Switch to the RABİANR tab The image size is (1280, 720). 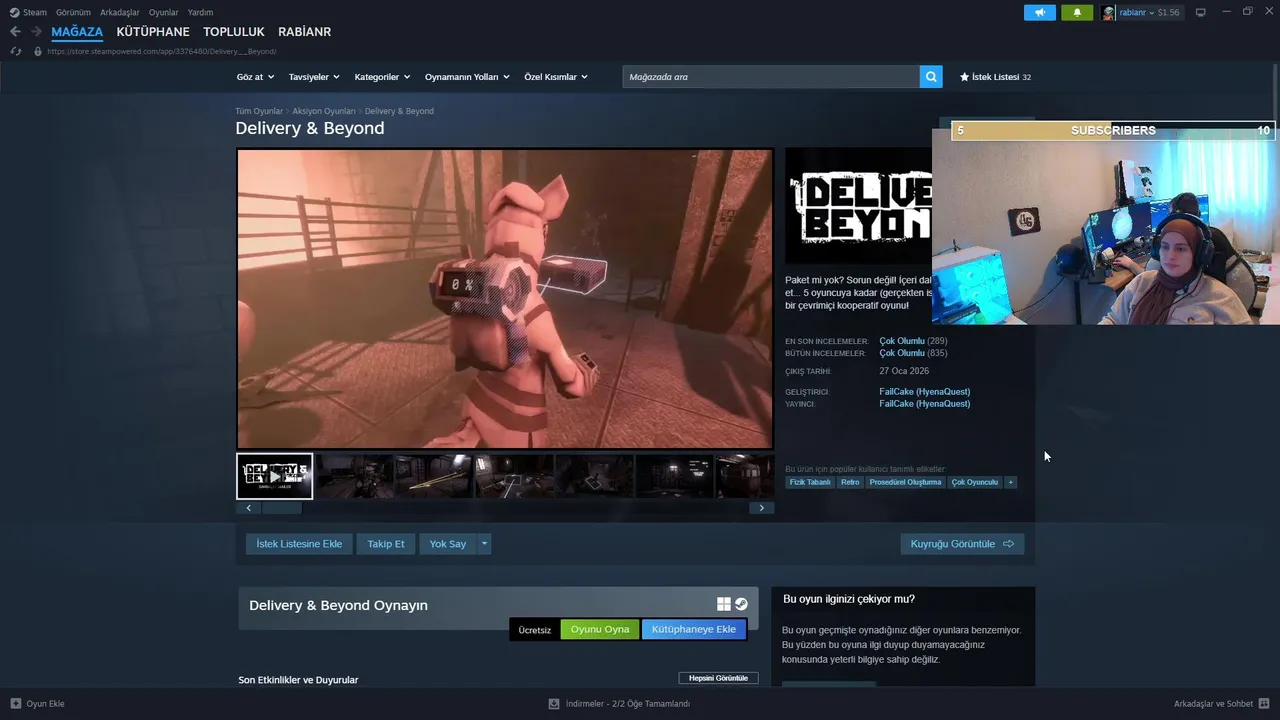click(305, 32)
